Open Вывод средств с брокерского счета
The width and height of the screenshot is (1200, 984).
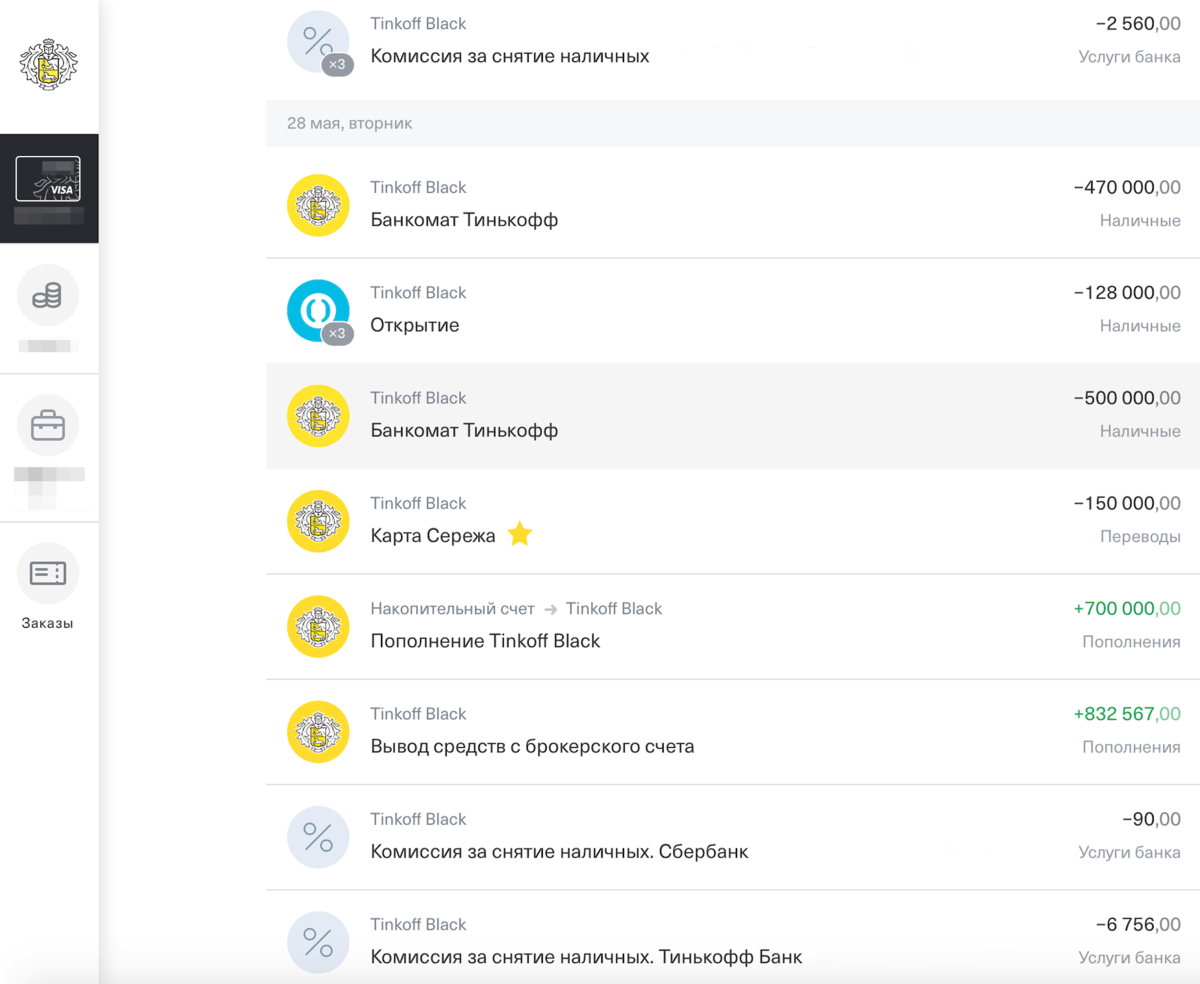[532, 747]
